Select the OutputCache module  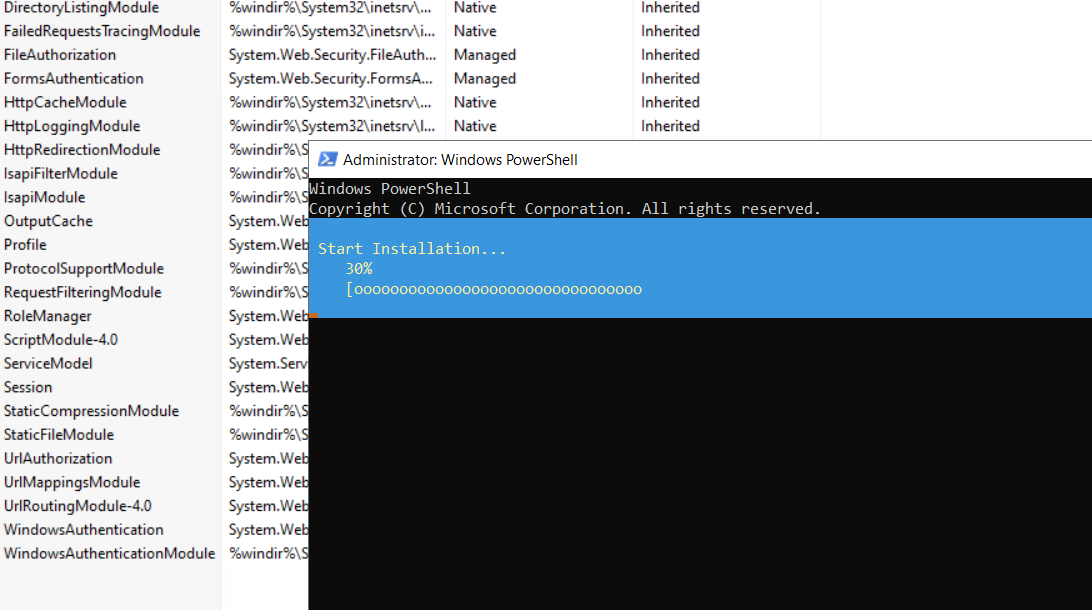48,221
